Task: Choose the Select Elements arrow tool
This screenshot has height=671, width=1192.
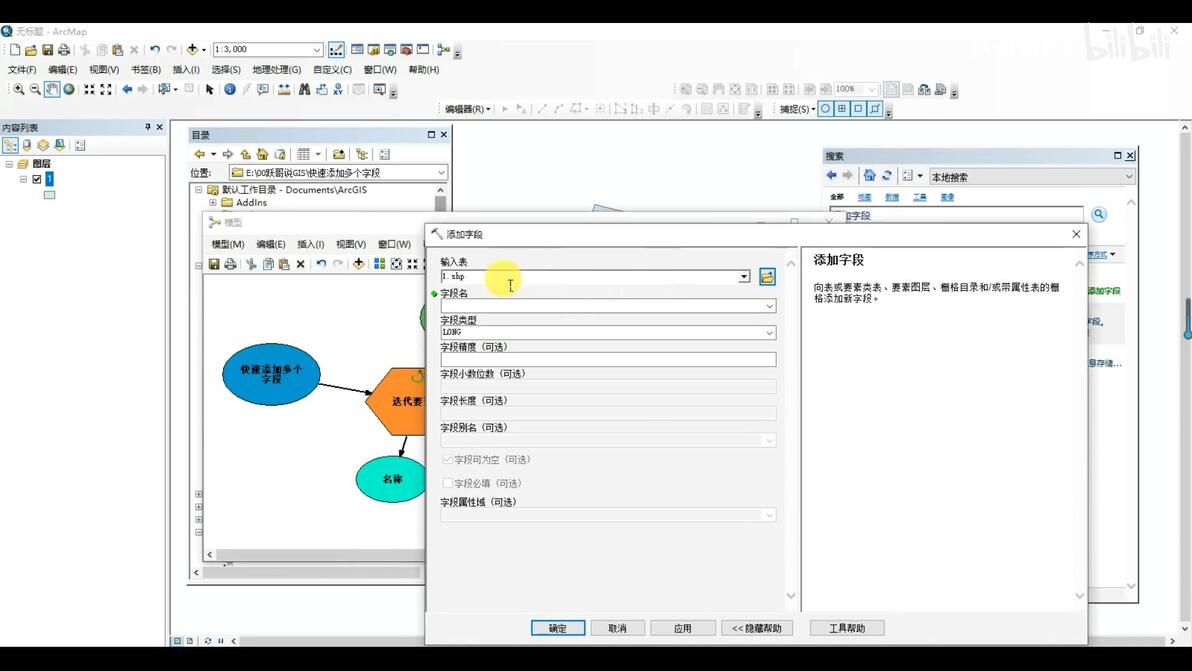Action: click(210, 89)
